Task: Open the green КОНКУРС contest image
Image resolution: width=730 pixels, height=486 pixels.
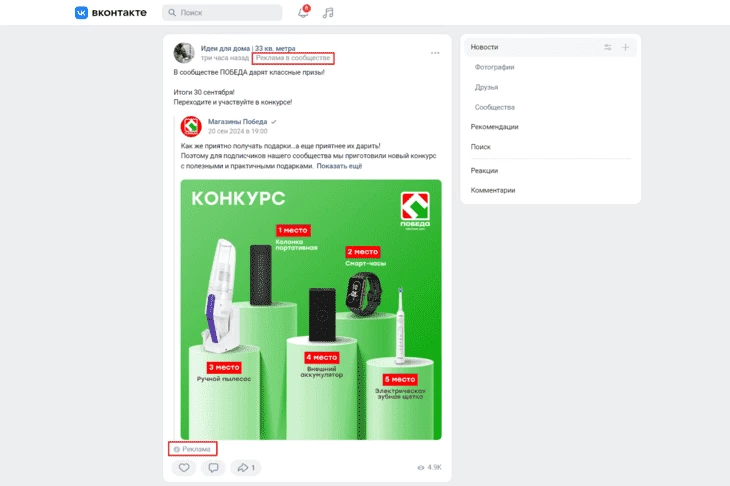Action: pyautogui.click(x=311, y=310)
